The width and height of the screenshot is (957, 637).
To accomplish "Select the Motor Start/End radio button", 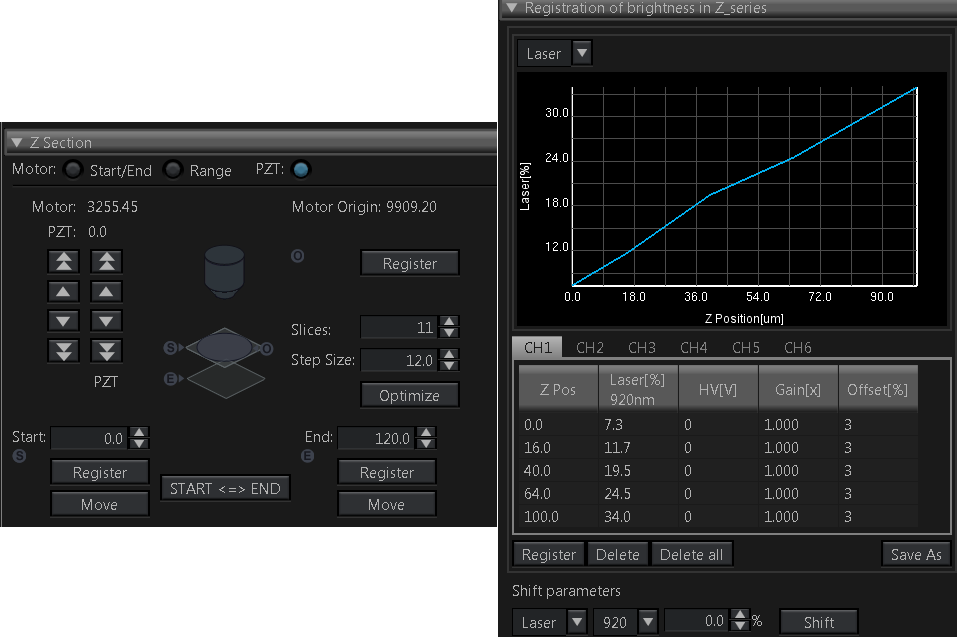I will pyautogui.click(x=73, y=170).
